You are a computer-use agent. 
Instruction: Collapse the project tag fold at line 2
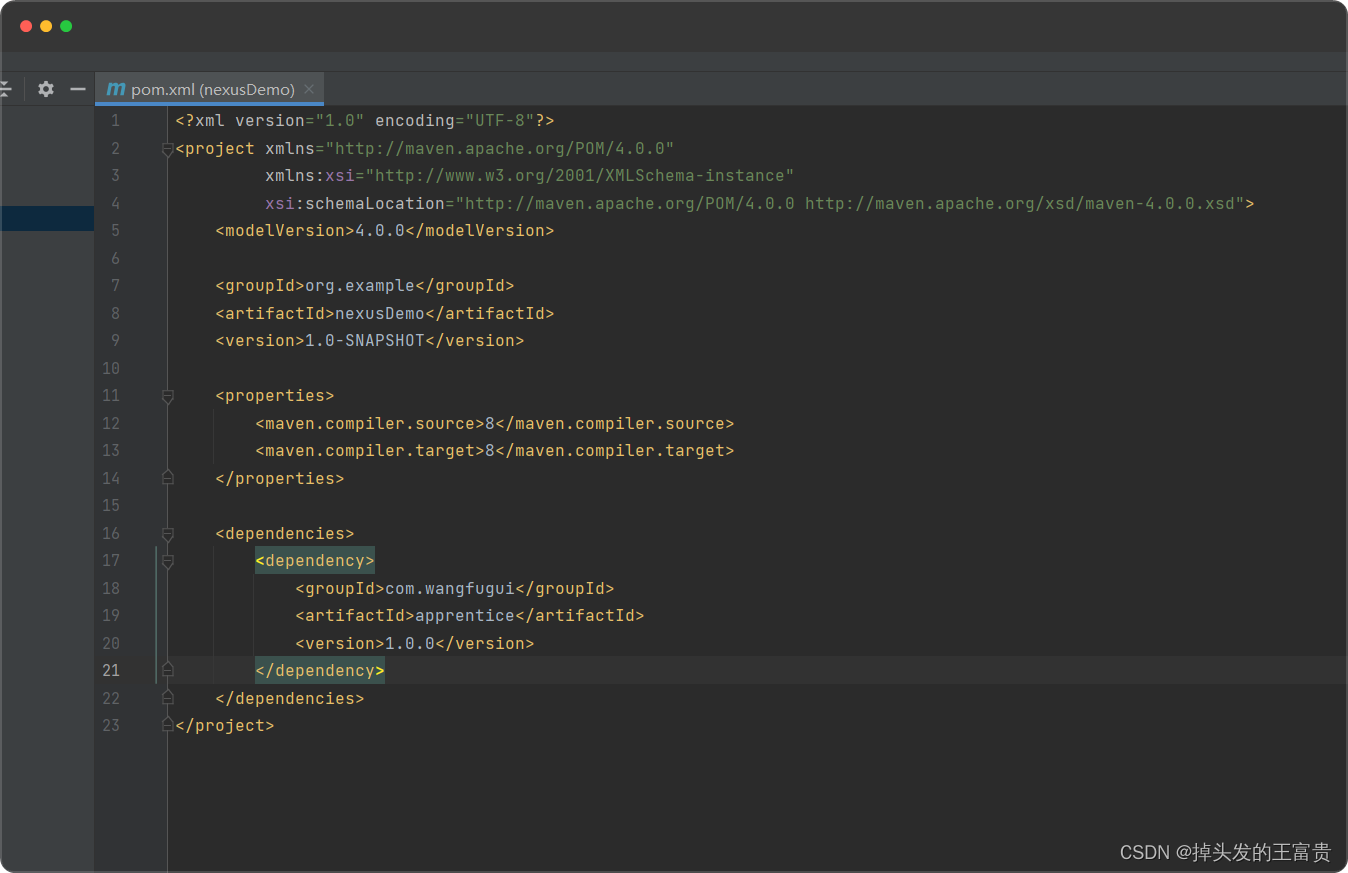pyautogui.click(x=168, y=149)
